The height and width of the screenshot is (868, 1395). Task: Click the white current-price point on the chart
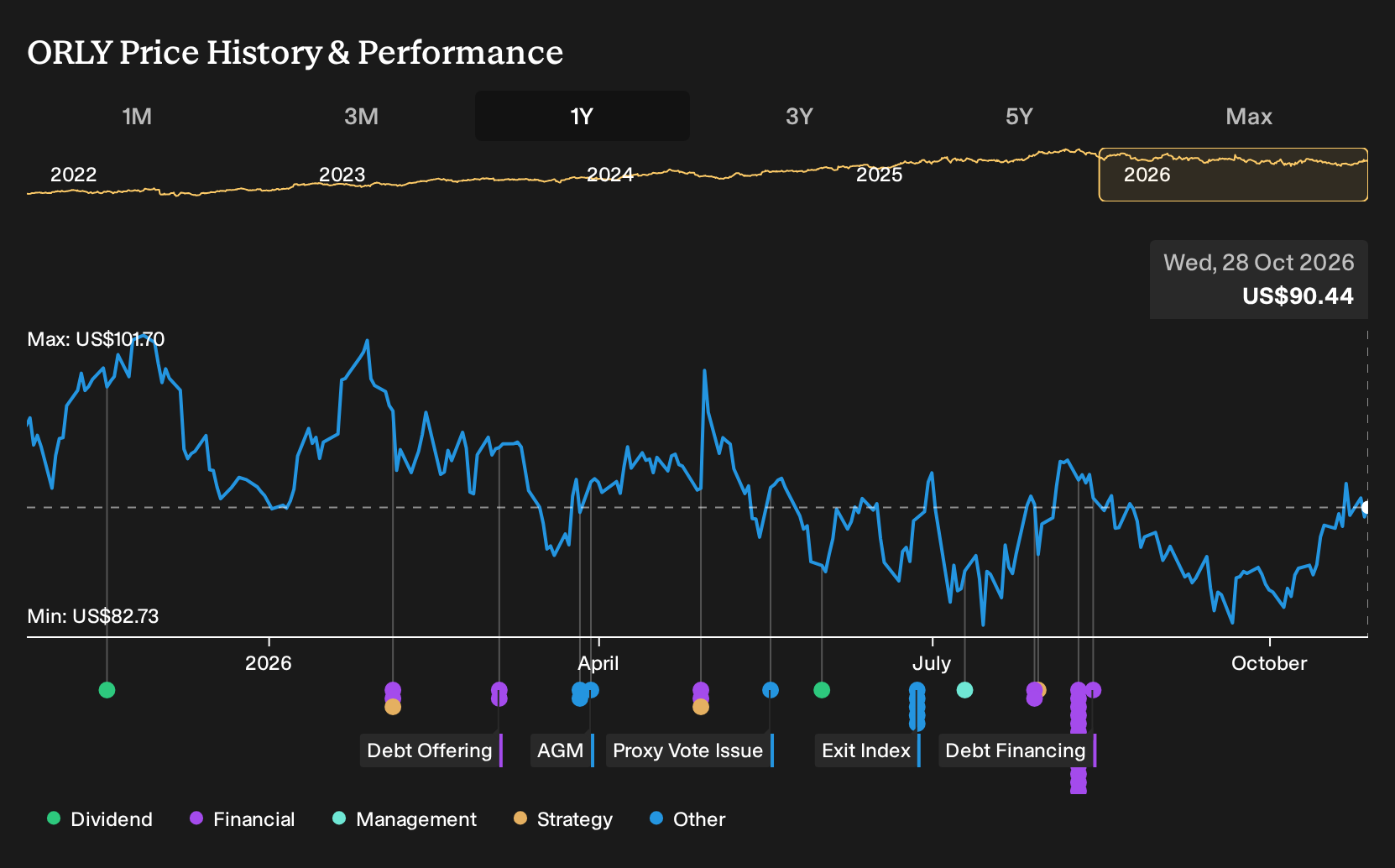(1366, 507)
